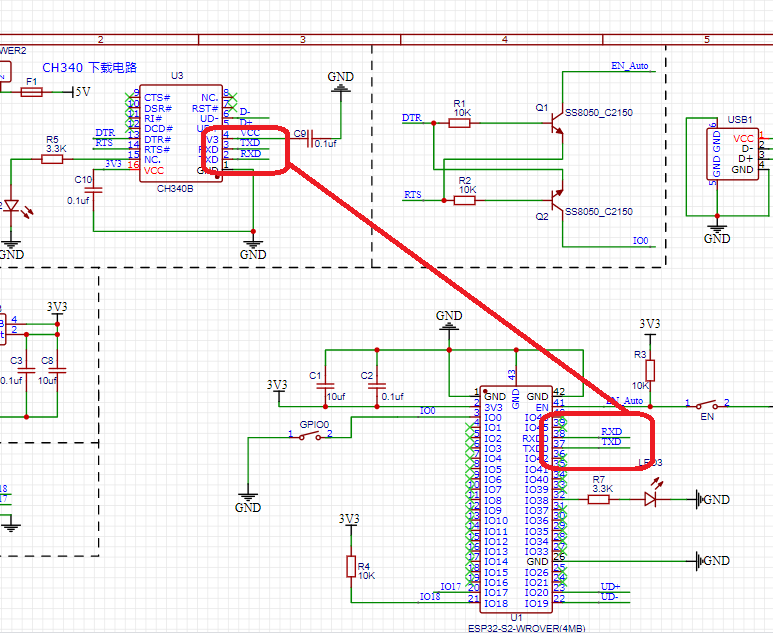Select the Q1 SS8050 transistor symbol
This screenshot has height=640, width=773.
[555, 119]
